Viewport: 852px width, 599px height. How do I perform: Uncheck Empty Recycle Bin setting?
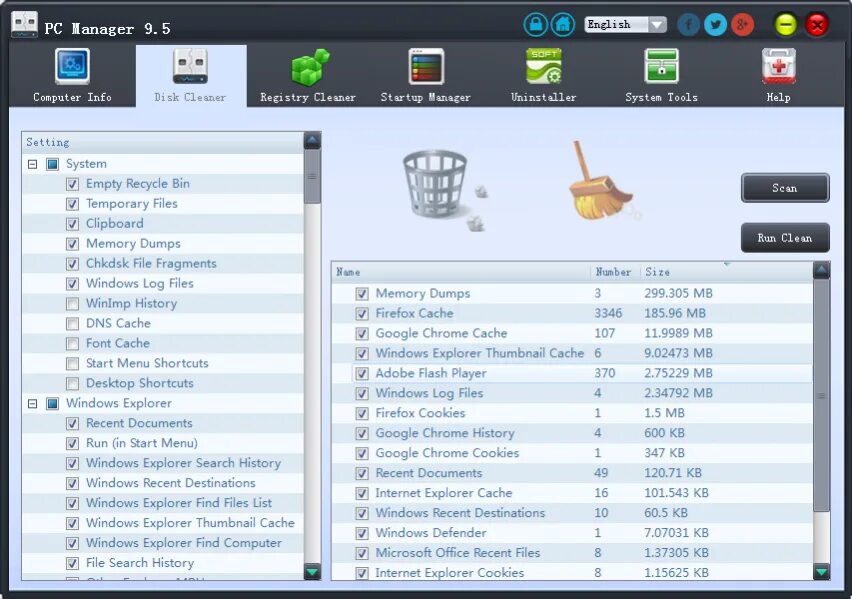tap(72, 184)
